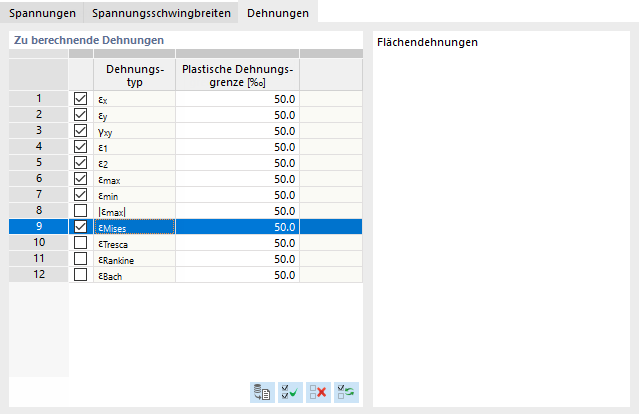The width and height of the screenshot is (639, 414).
Task: Select the εmin strain type cell
Action: [x=134, y=195]
